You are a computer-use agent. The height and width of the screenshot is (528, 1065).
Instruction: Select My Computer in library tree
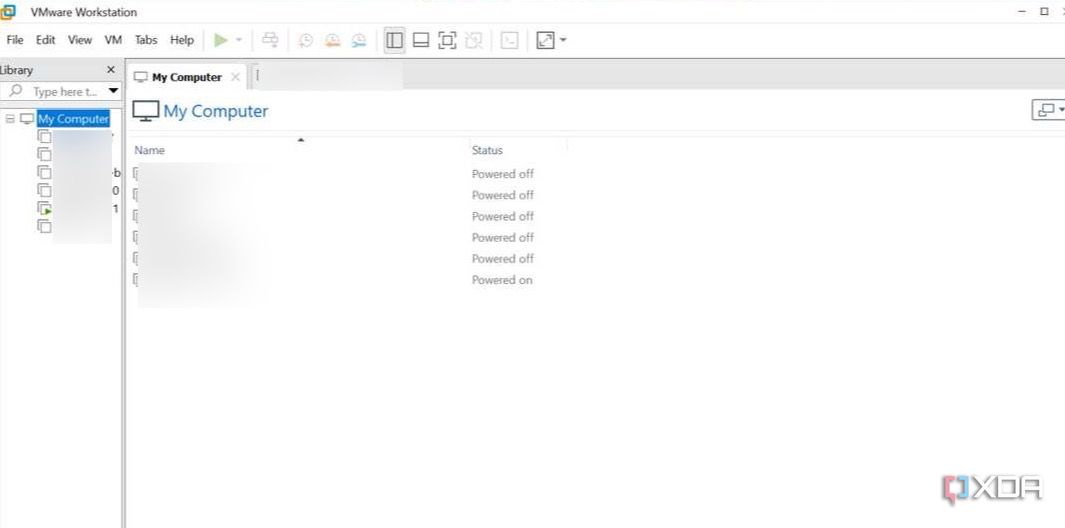point(73,119)
